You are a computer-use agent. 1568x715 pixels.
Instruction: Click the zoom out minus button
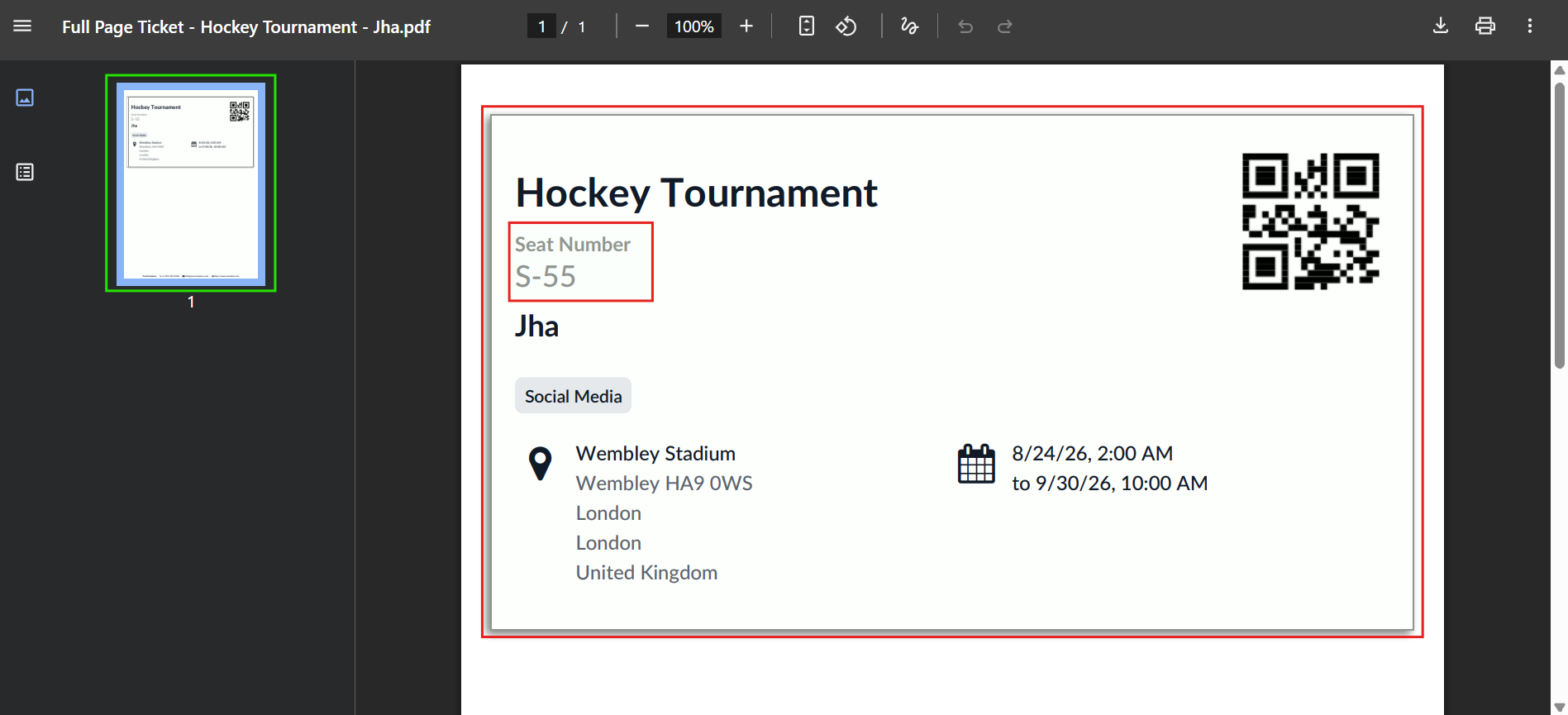(x=642, y=26)
